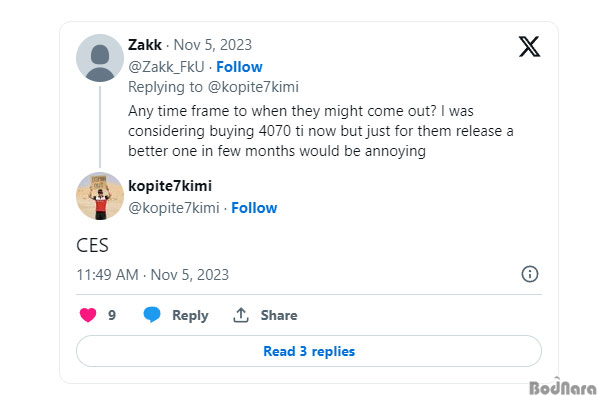This screenshot has height=398, width=600.
Task: Open the @Zakk_FkU handle link
Action: [x=166, y=67]
